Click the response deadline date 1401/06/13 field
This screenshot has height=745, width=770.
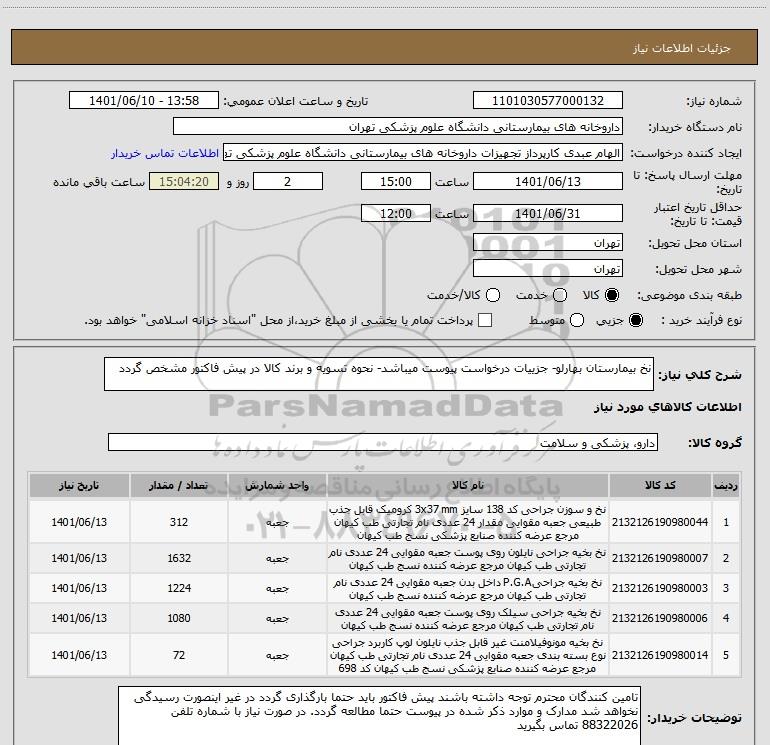(548, 181)
